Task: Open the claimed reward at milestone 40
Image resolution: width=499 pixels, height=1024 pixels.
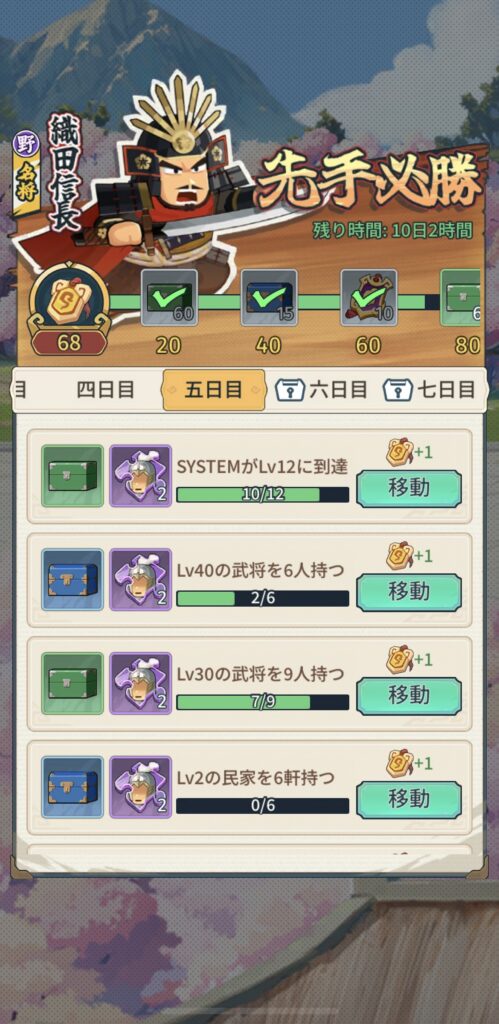Action: click(269, 298)
